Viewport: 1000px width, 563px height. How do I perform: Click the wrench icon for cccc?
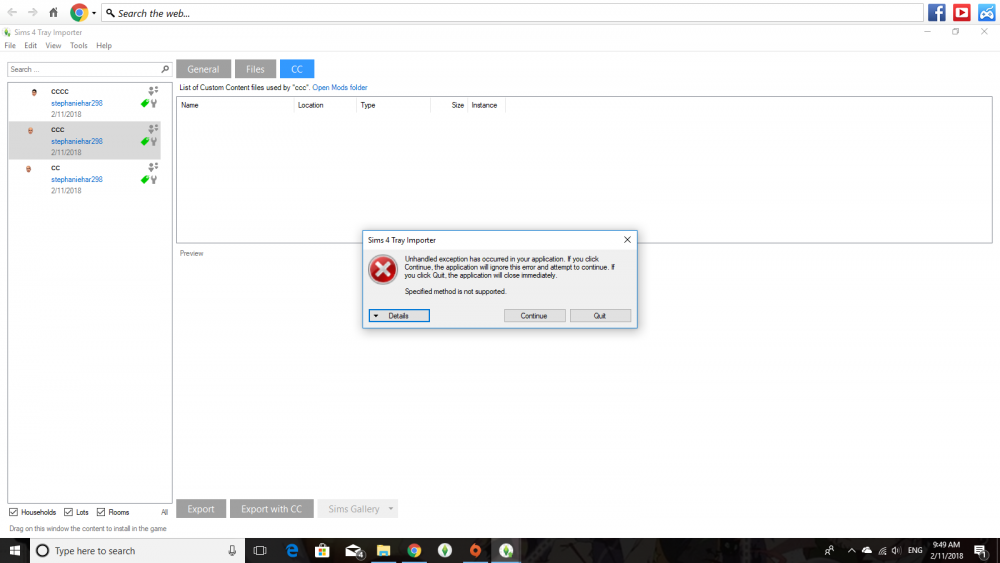click(x=154, y=103)
